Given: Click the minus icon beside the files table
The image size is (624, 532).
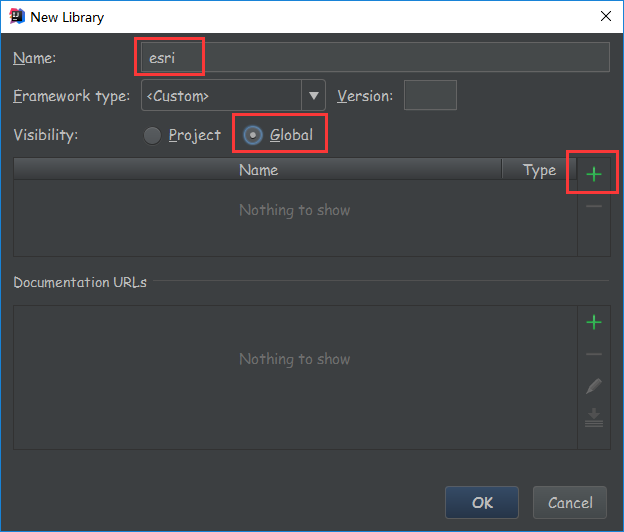Looking at the screenshot, I should [593, 206].
